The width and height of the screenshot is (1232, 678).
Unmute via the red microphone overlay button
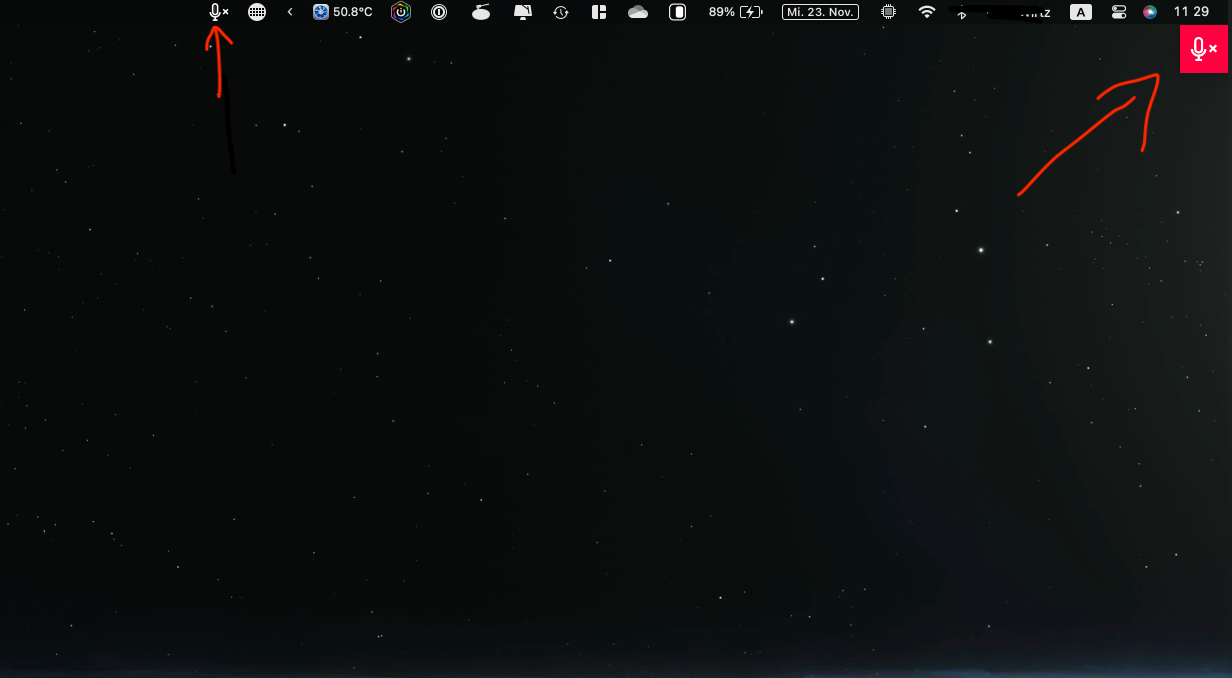1204,49
